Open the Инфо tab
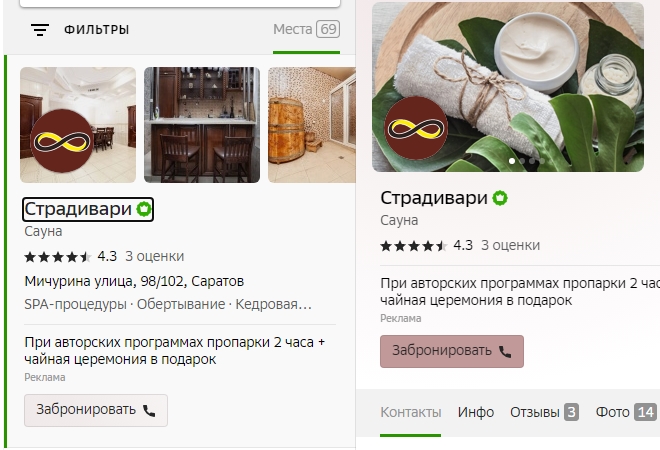Screen dimensions: 660x450 pos(476,412)
